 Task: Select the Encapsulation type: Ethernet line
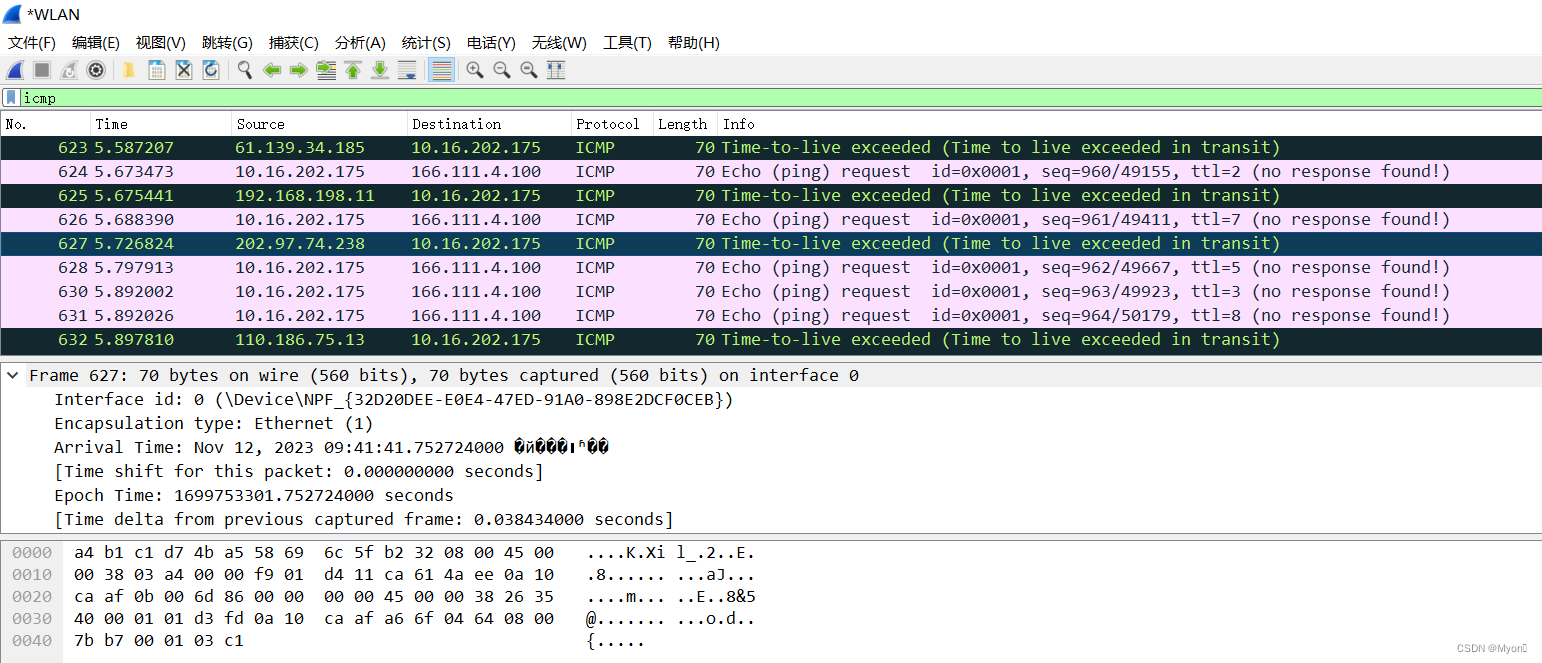click(214, 424)
